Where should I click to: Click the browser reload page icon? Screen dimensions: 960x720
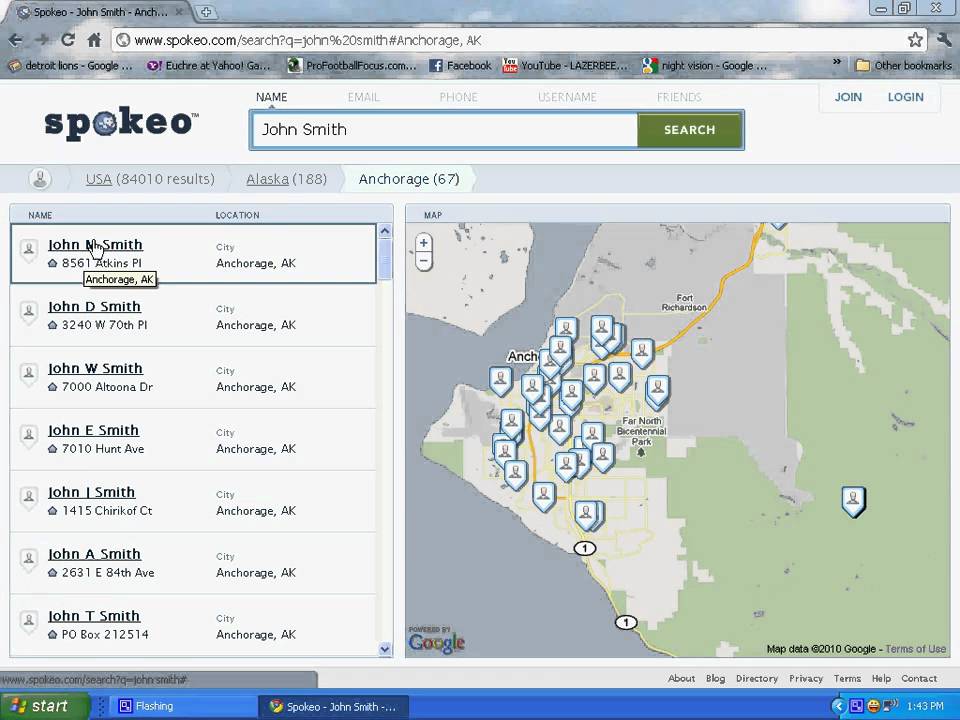67,40
